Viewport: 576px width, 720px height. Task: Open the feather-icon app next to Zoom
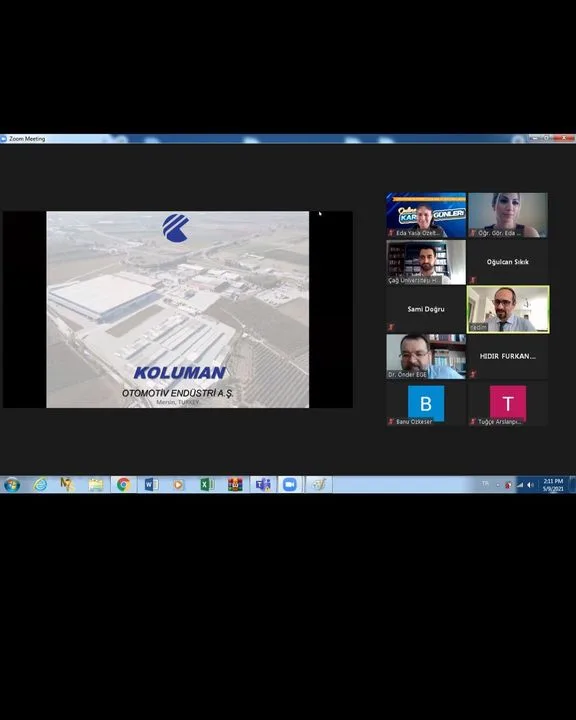(319, 484)
